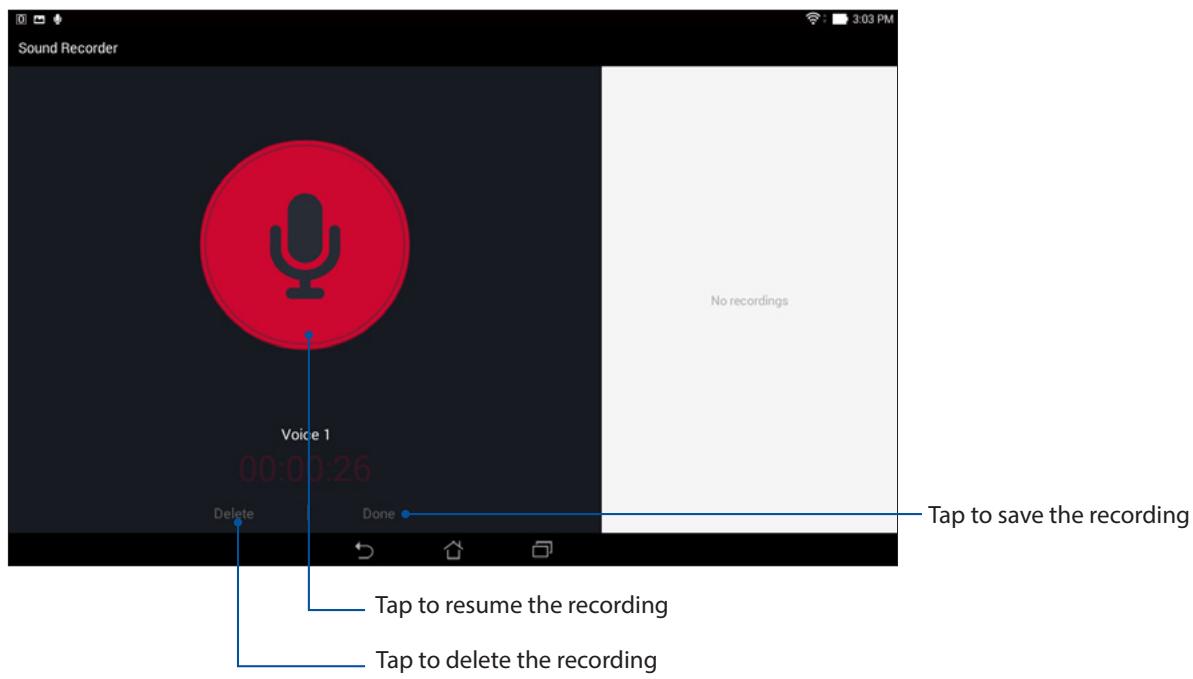The height and width of the screenshot is (679, 1193).
Task: Tap the Android back navigation icon
Action: pyautogui.click(x=364, y=550)
